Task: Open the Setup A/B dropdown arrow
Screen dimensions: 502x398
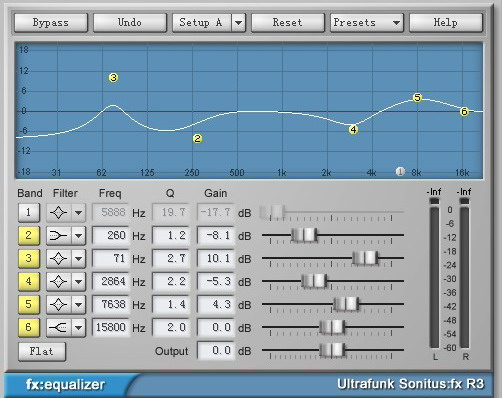Action: [238, 23]
